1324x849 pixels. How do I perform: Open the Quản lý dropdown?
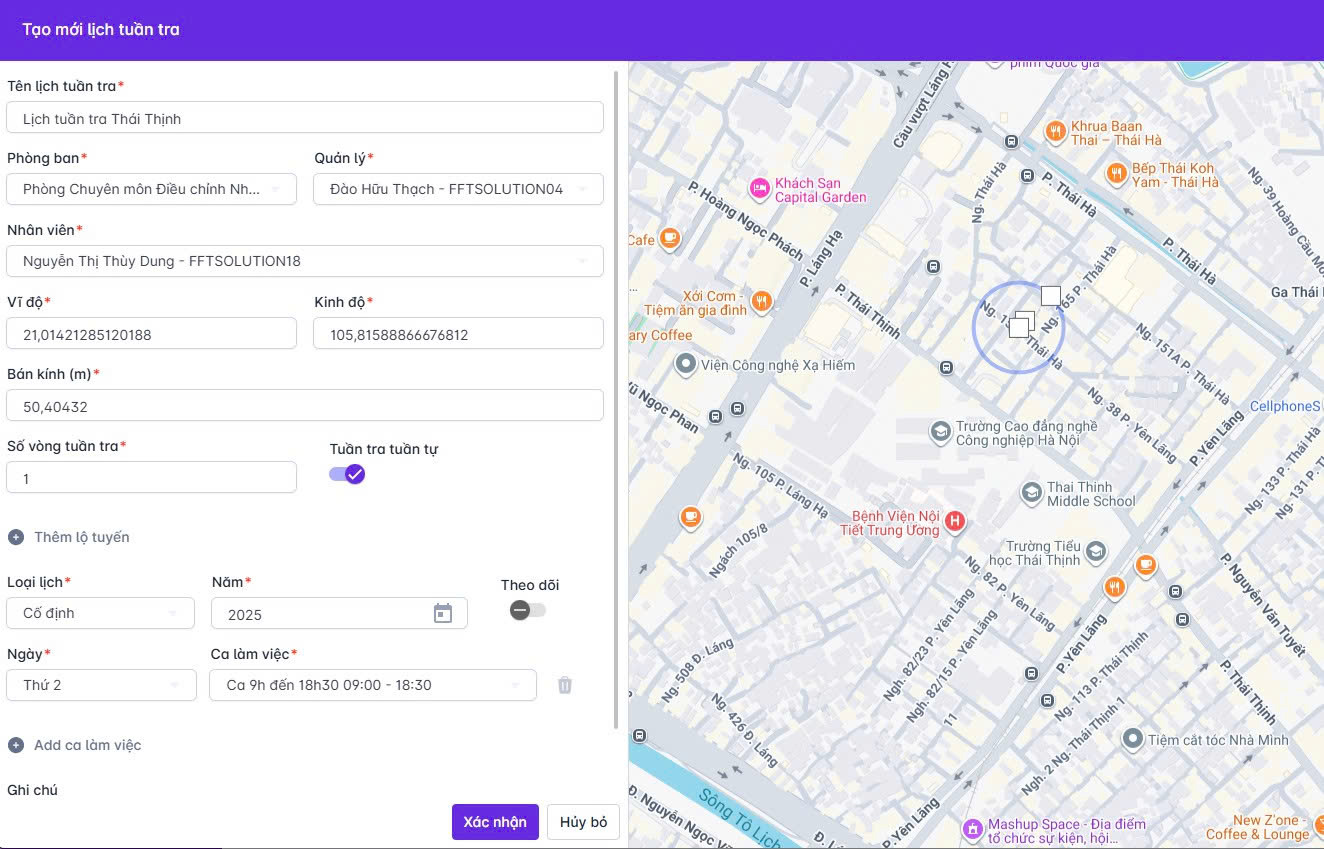click(458, 189)
